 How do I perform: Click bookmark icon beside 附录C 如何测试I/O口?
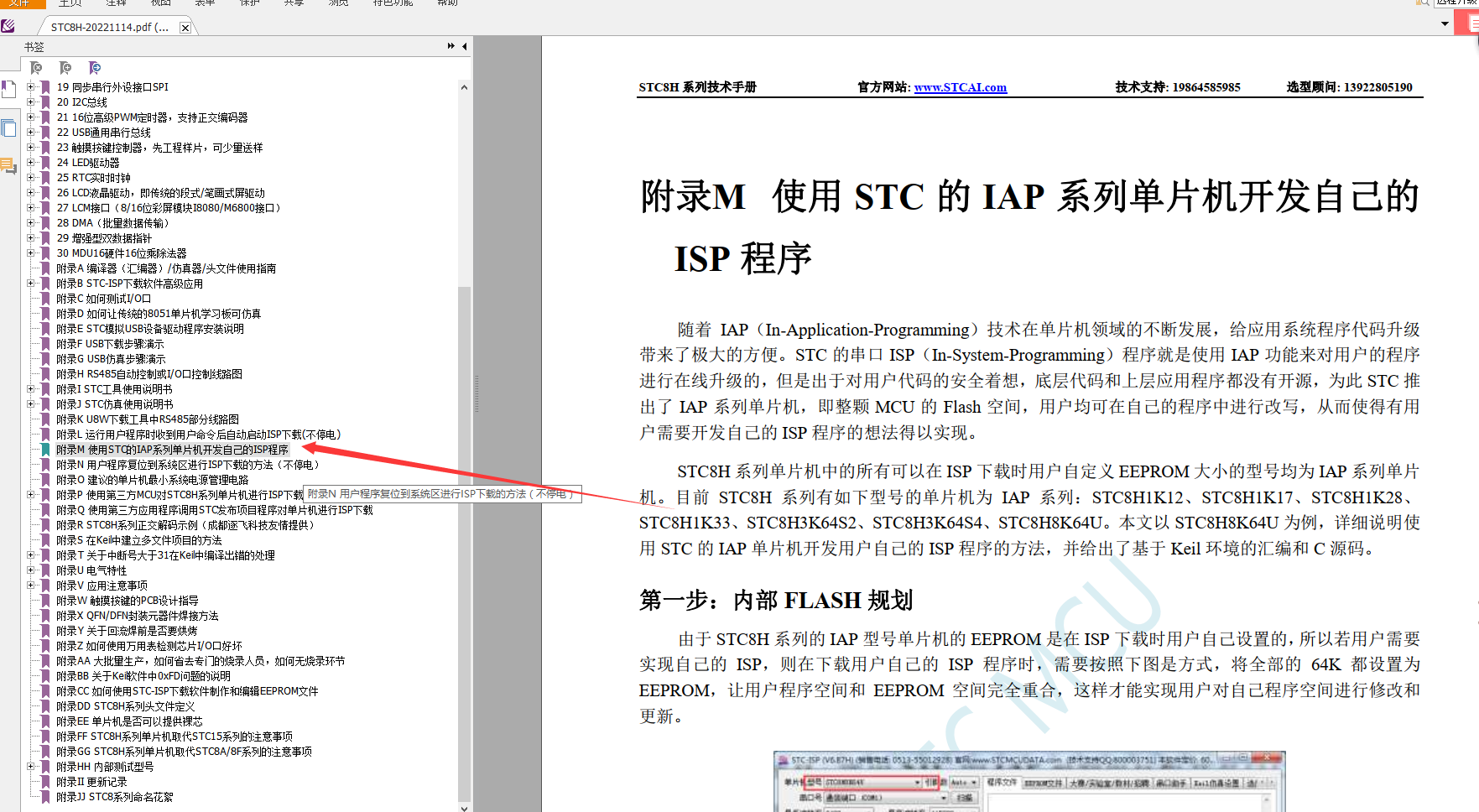tap(46, 299)
